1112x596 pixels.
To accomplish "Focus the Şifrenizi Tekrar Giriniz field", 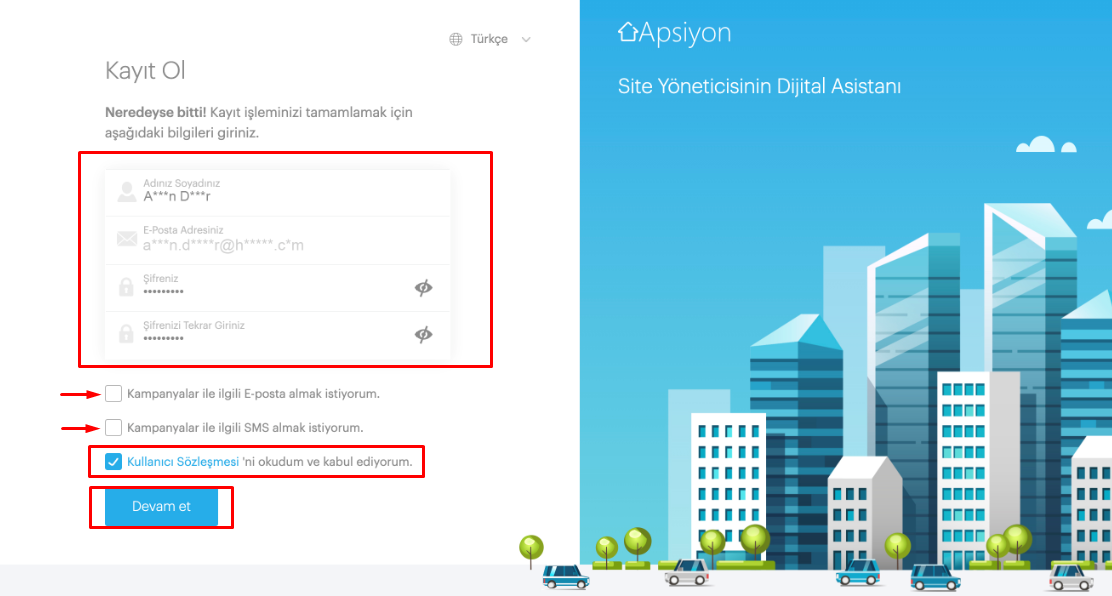I will 277,334.
